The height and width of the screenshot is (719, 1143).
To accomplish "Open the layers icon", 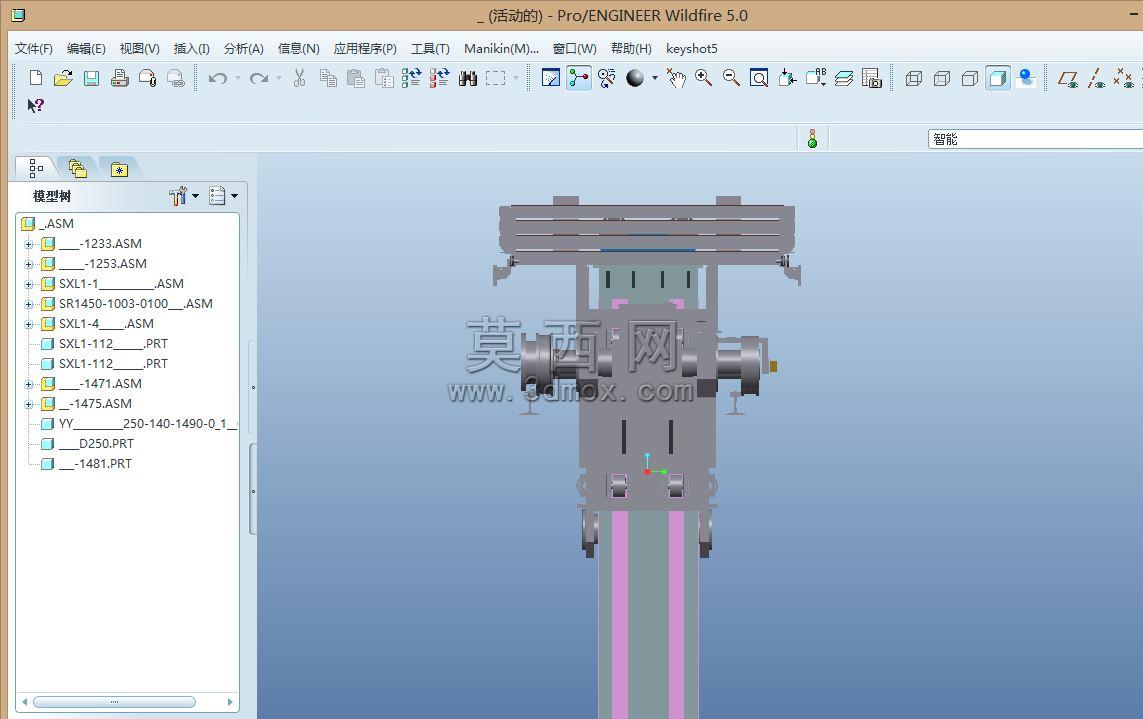I will pyautogui.click(x=843, y=78).
